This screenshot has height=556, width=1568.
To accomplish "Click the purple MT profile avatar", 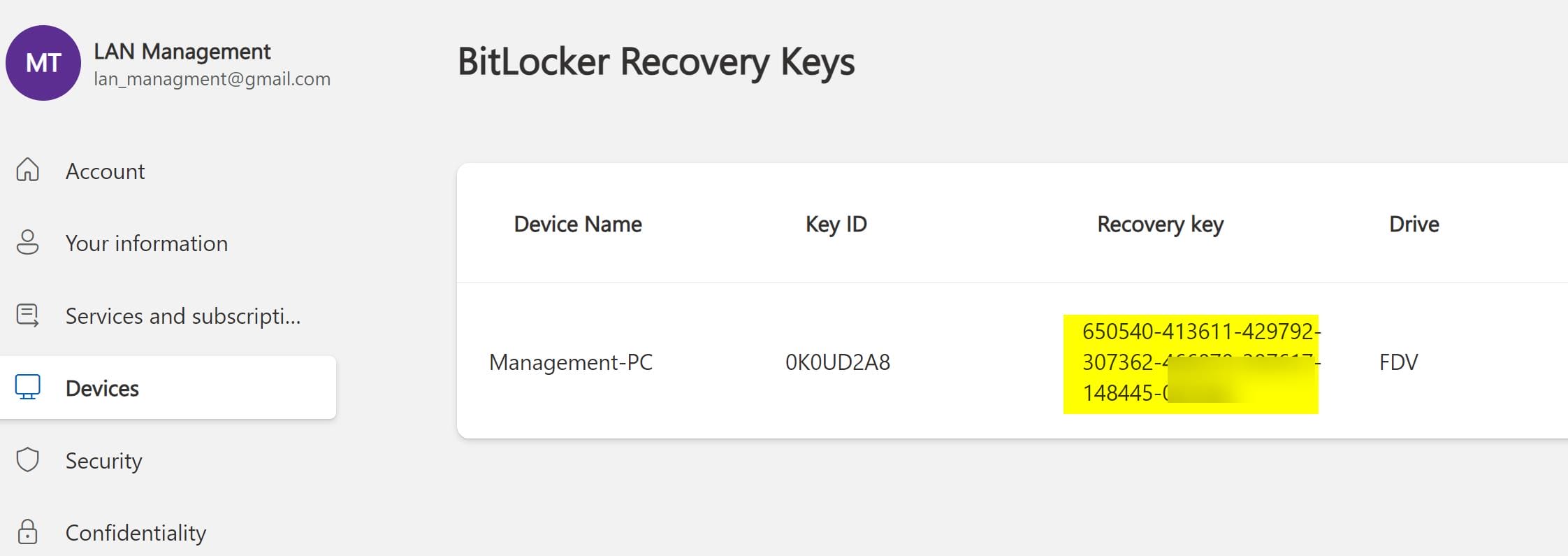I will click(43, 63).
